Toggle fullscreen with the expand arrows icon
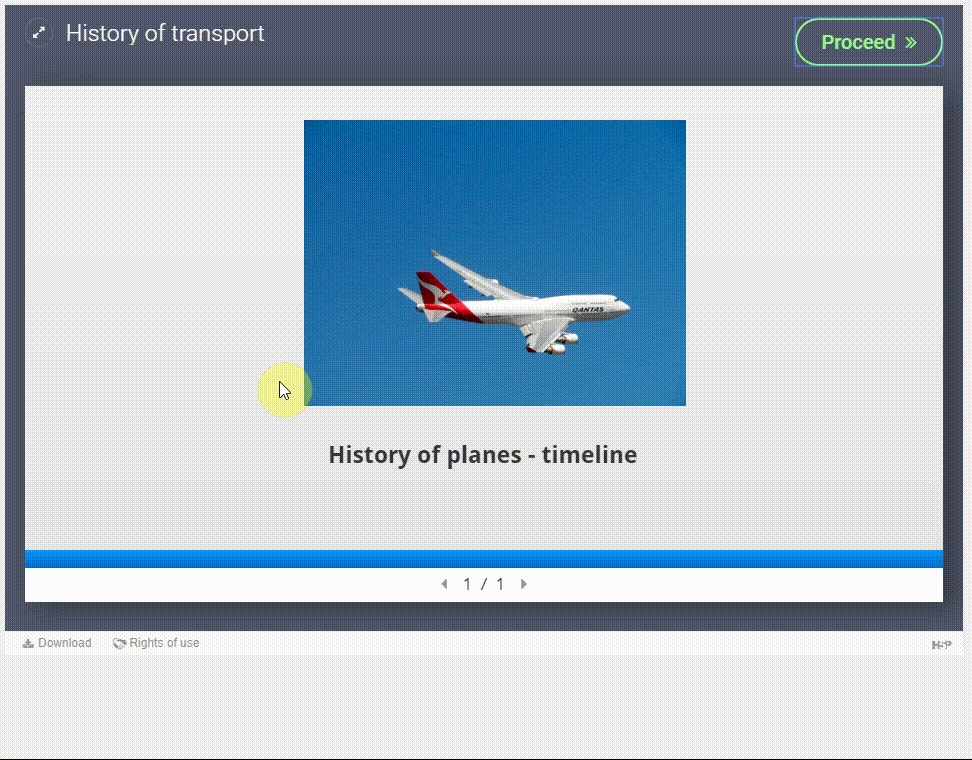The image size is (972, 760). tap(38, 34)
